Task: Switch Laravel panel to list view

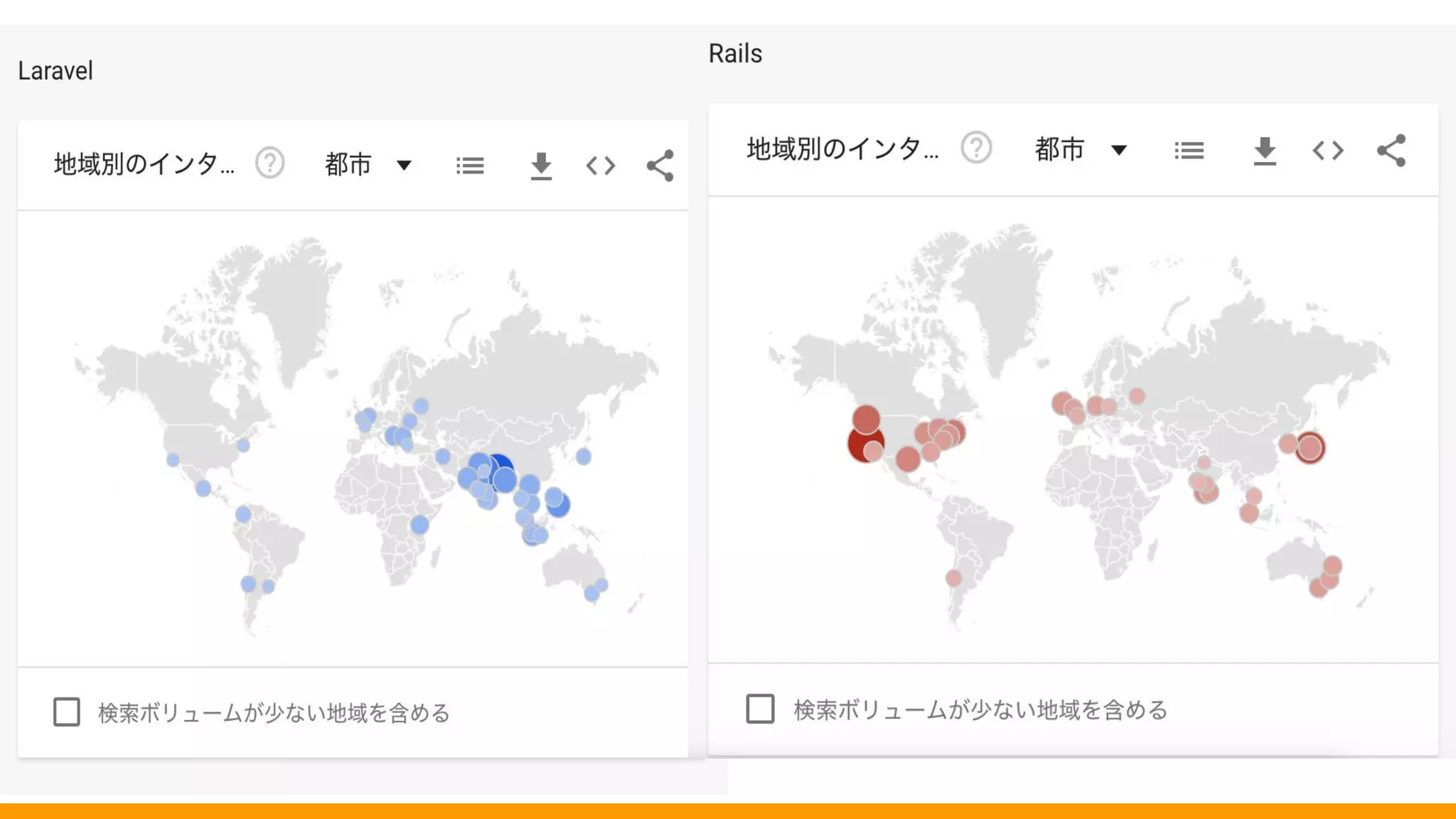Action: point(470,166)
